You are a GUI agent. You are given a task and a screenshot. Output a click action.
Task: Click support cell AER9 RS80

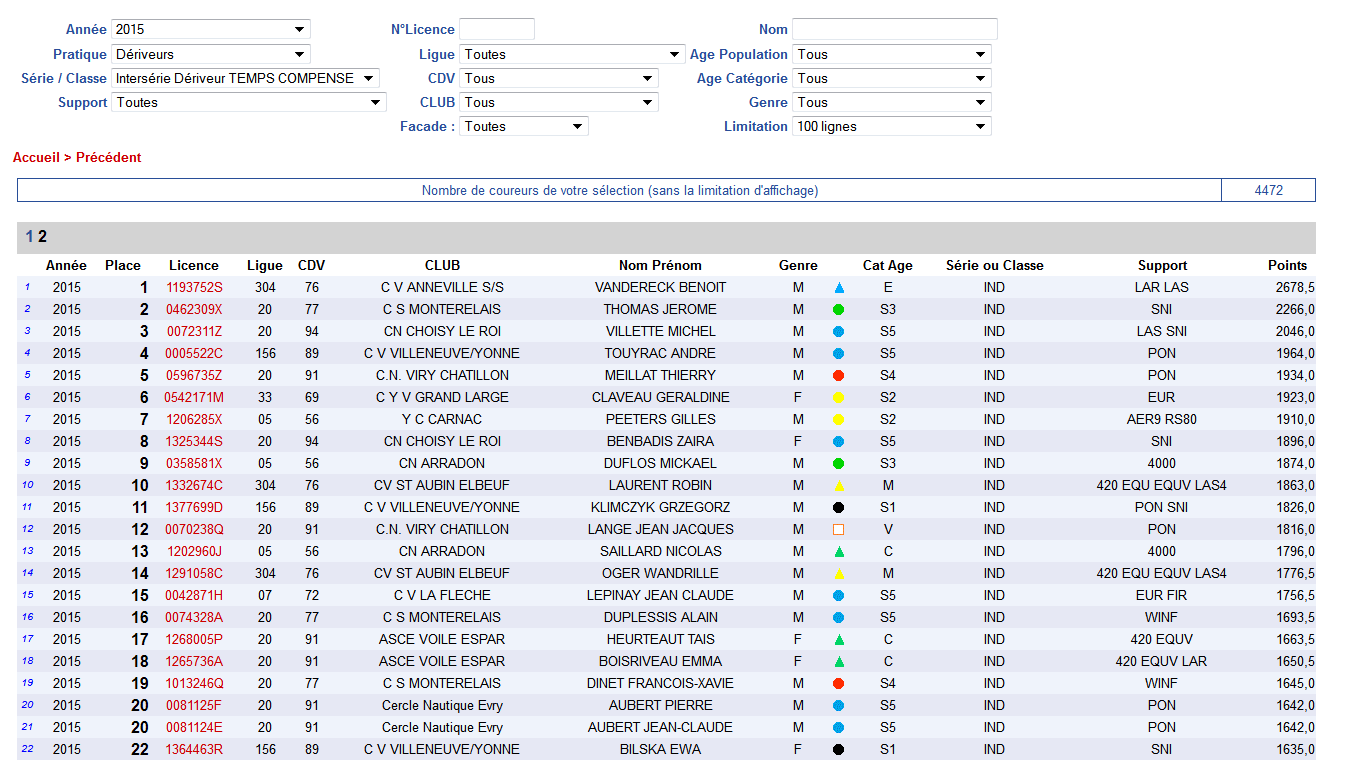1162,419
